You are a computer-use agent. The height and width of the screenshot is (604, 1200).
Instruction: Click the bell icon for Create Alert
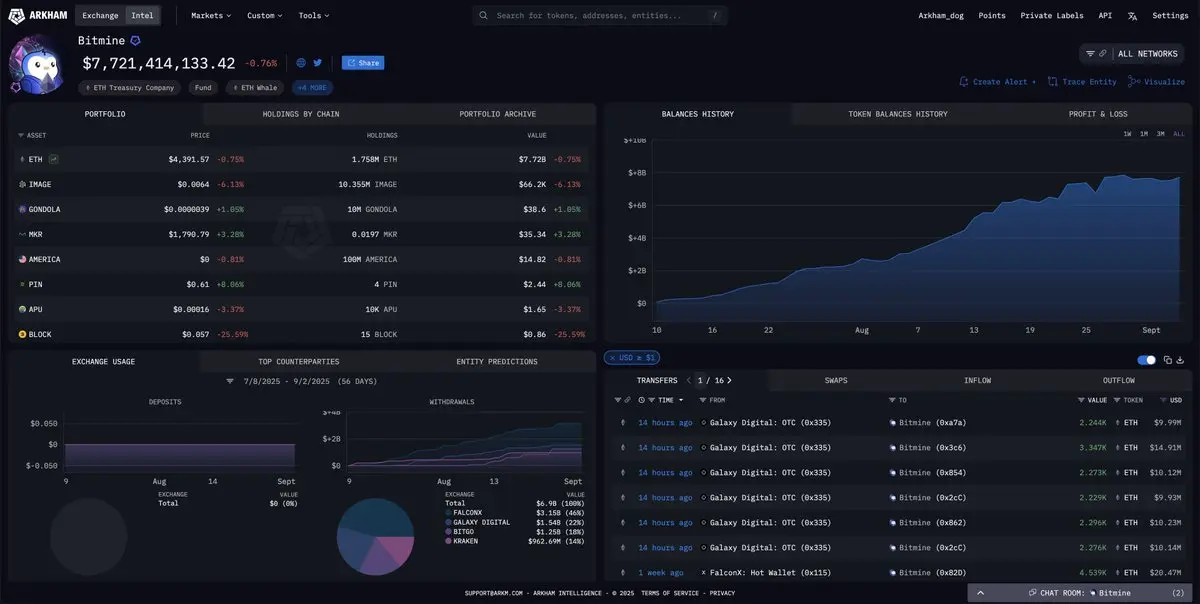964,82
